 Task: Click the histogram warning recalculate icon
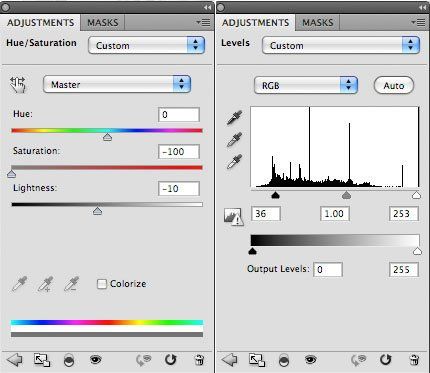point(233,217)
